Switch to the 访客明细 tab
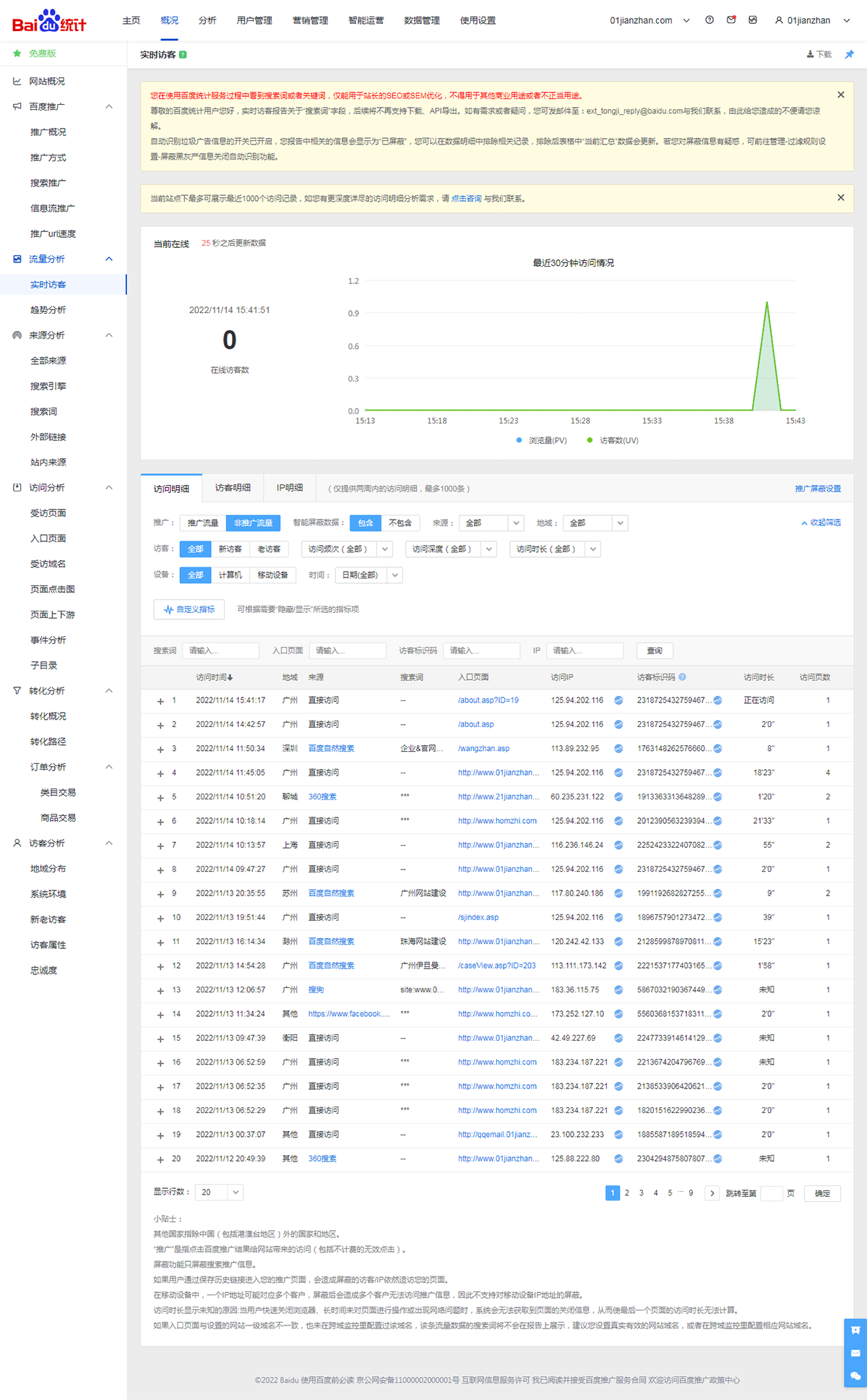The height and width of the screenshot is (1400, 867). [x=233, y=488]
